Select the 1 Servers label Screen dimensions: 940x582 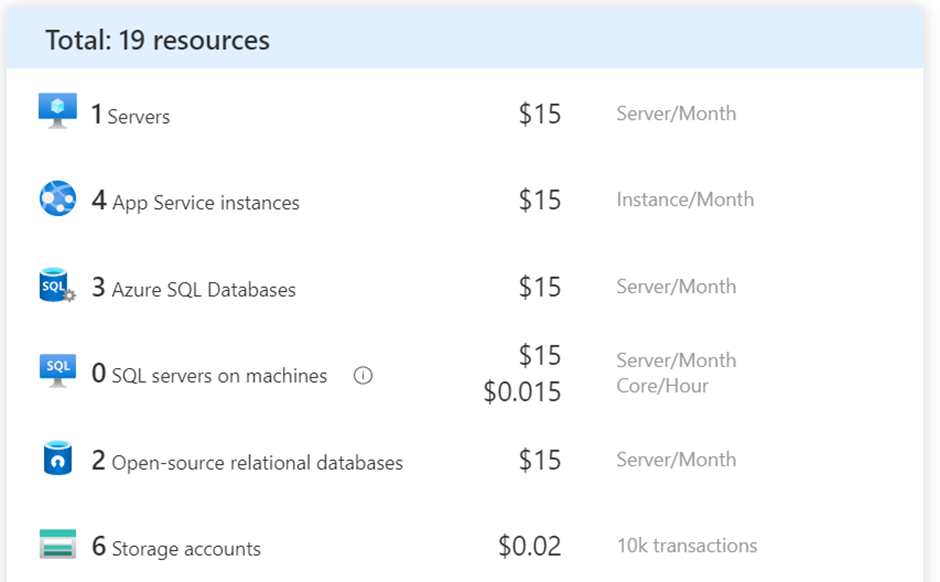click(130, 115)
